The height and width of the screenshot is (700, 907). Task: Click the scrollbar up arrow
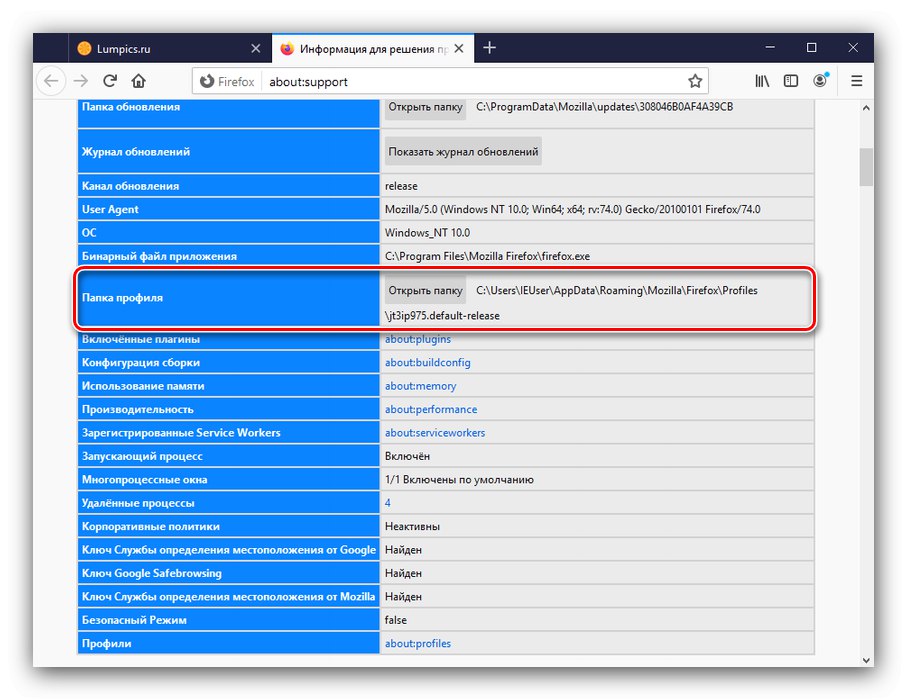(x=866, y=108)
